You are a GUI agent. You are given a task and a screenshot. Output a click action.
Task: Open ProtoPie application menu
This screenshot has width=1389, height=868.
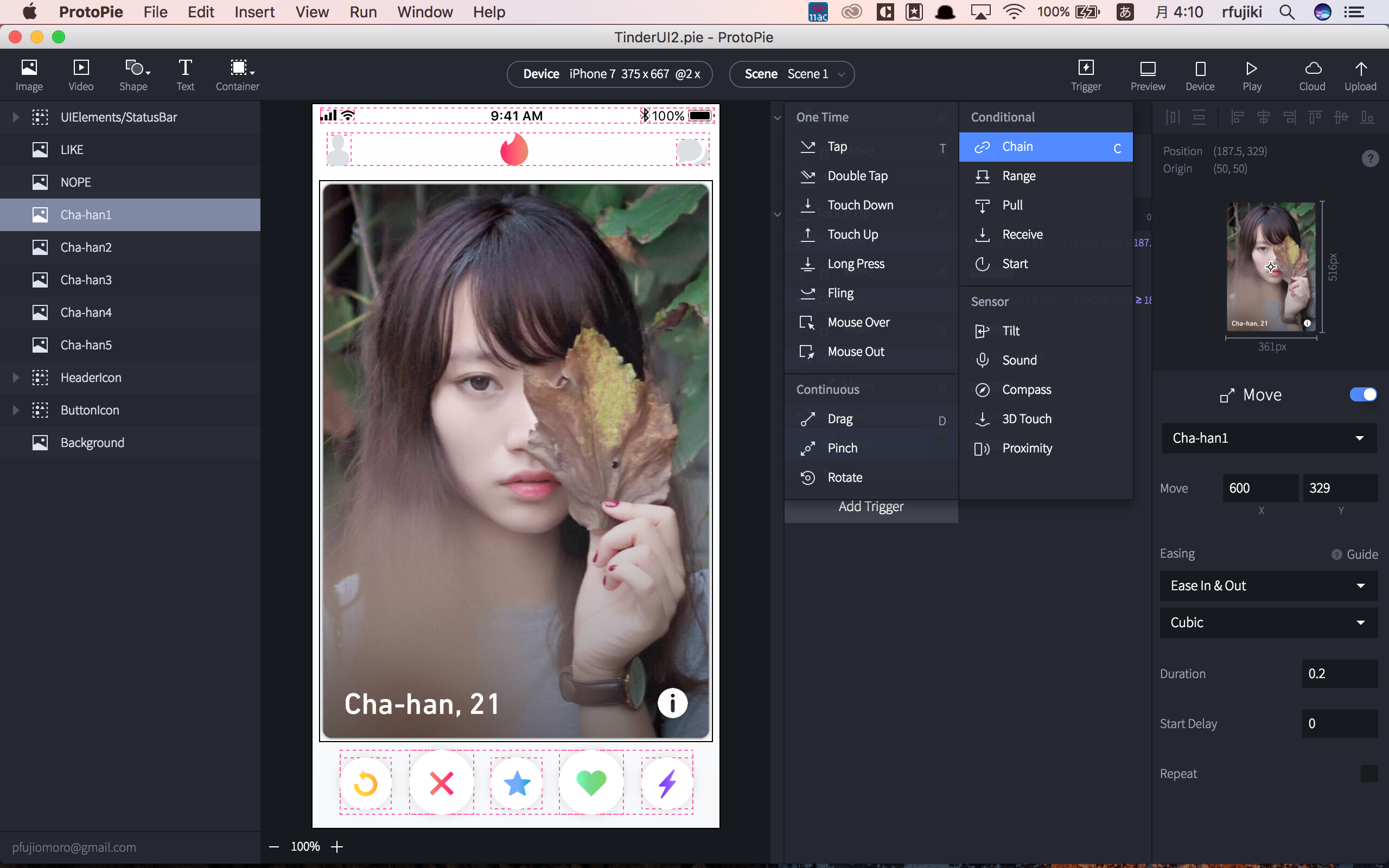(92, 11)
